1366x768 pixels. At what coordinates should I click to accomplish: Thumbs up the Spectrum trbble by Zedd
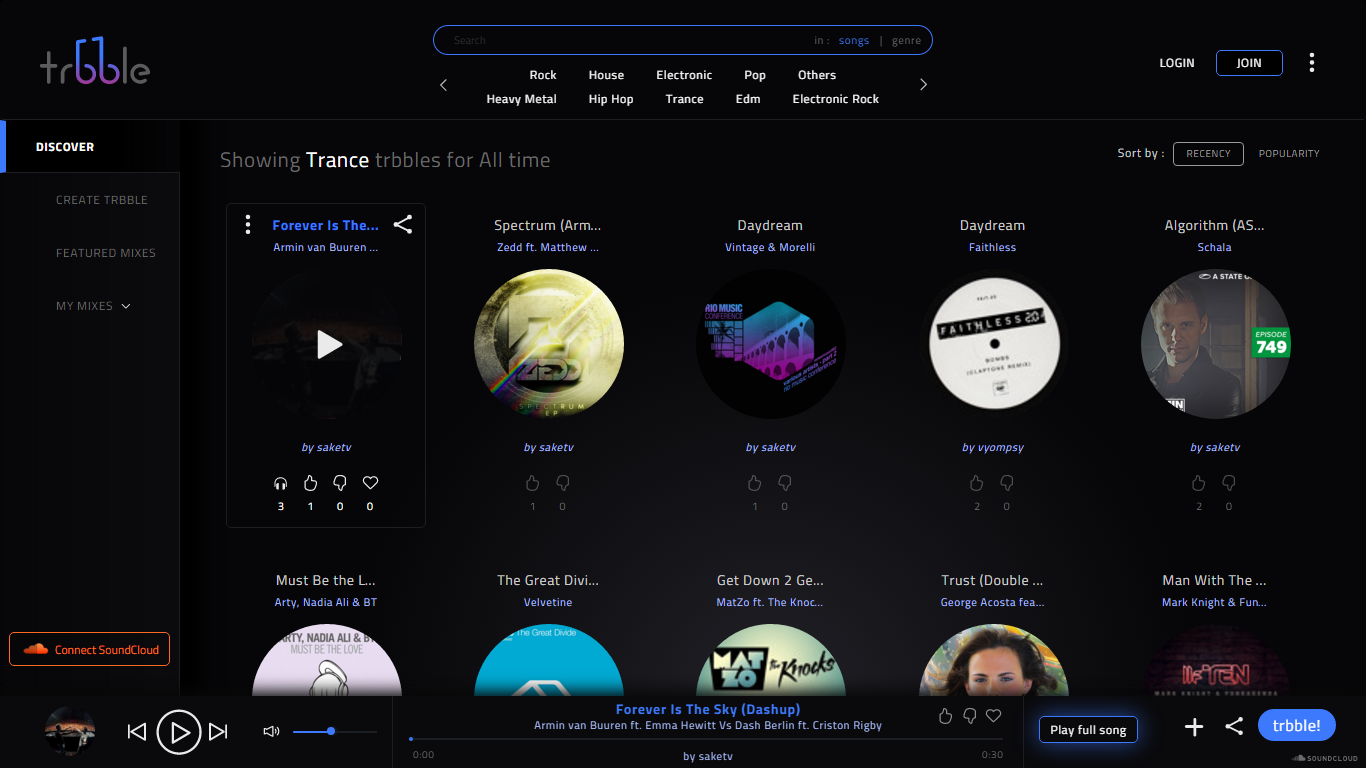[532, 483]
